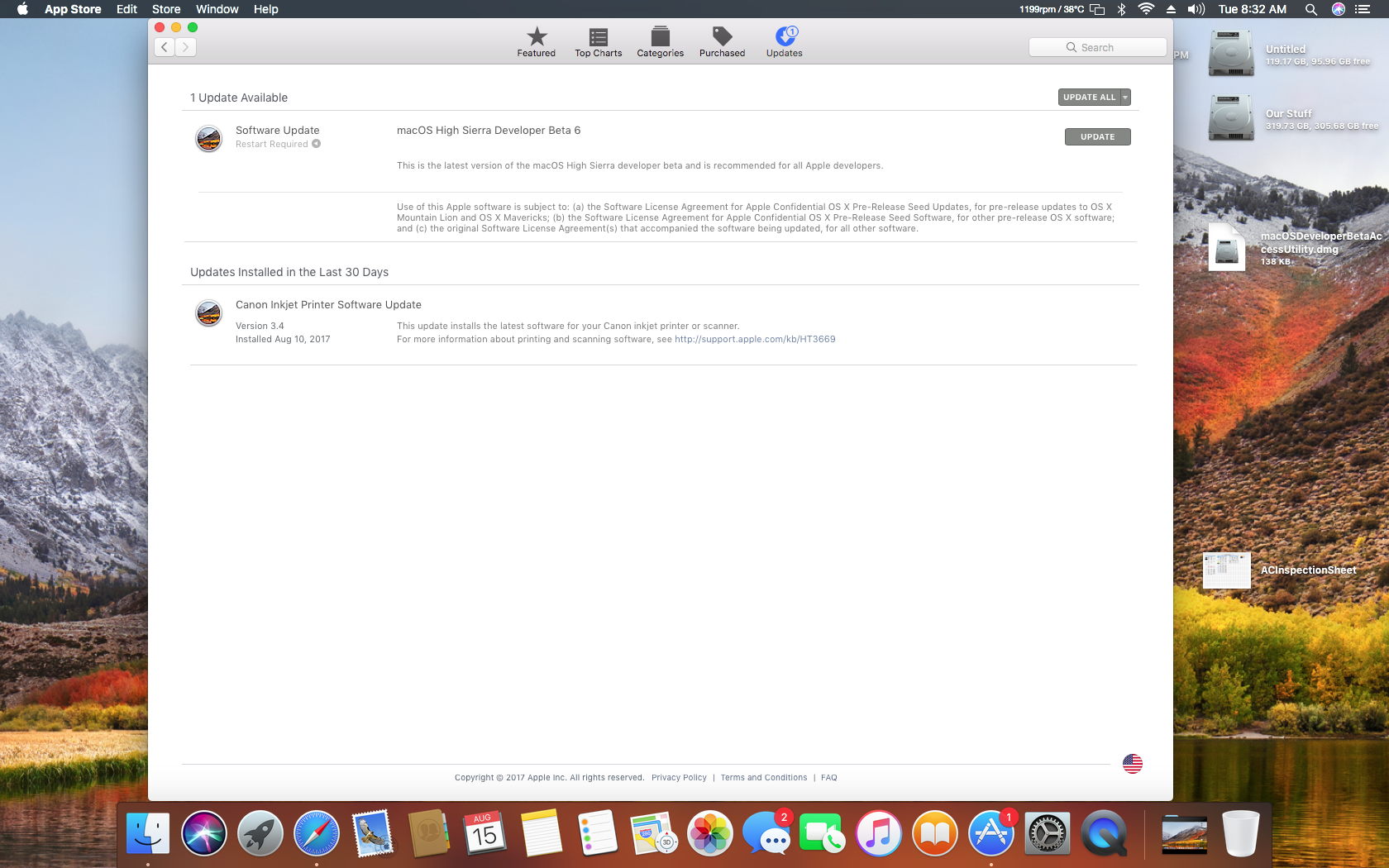Viewport: 1389px width, 868px height.
Task: Open Maps in the Dock
Action: pyautogui.click(x=654, y=832)
